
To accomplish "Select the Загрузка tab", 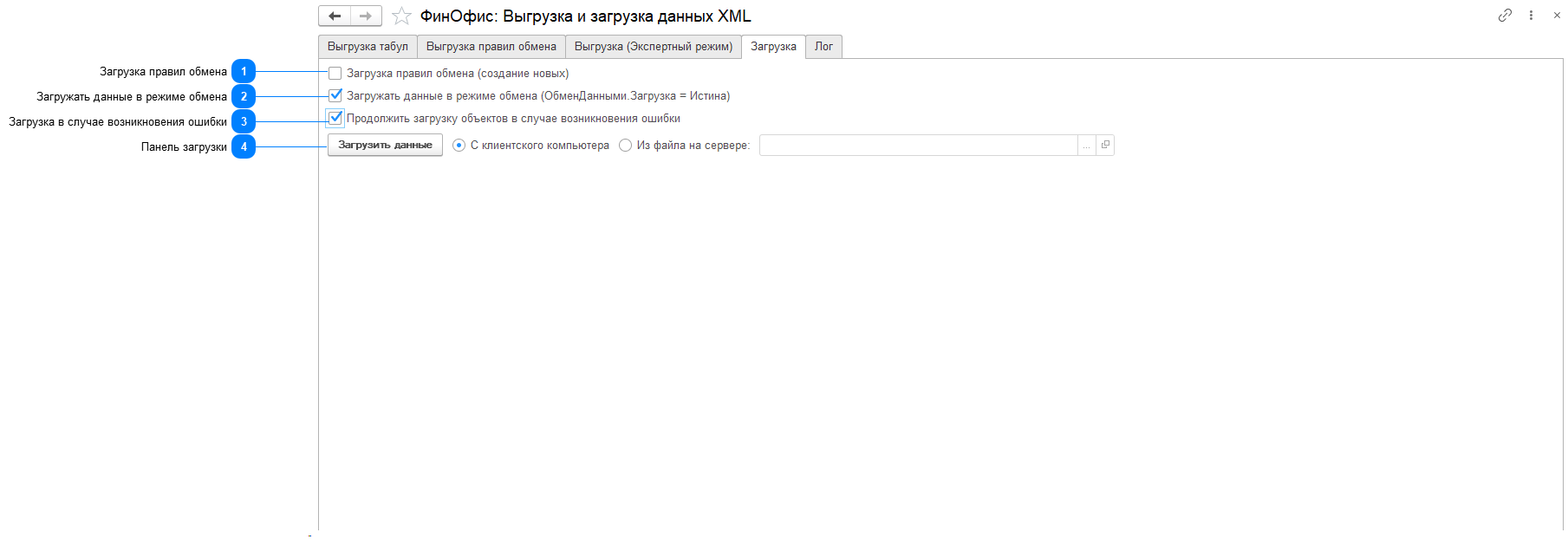I will coord(773,47).
